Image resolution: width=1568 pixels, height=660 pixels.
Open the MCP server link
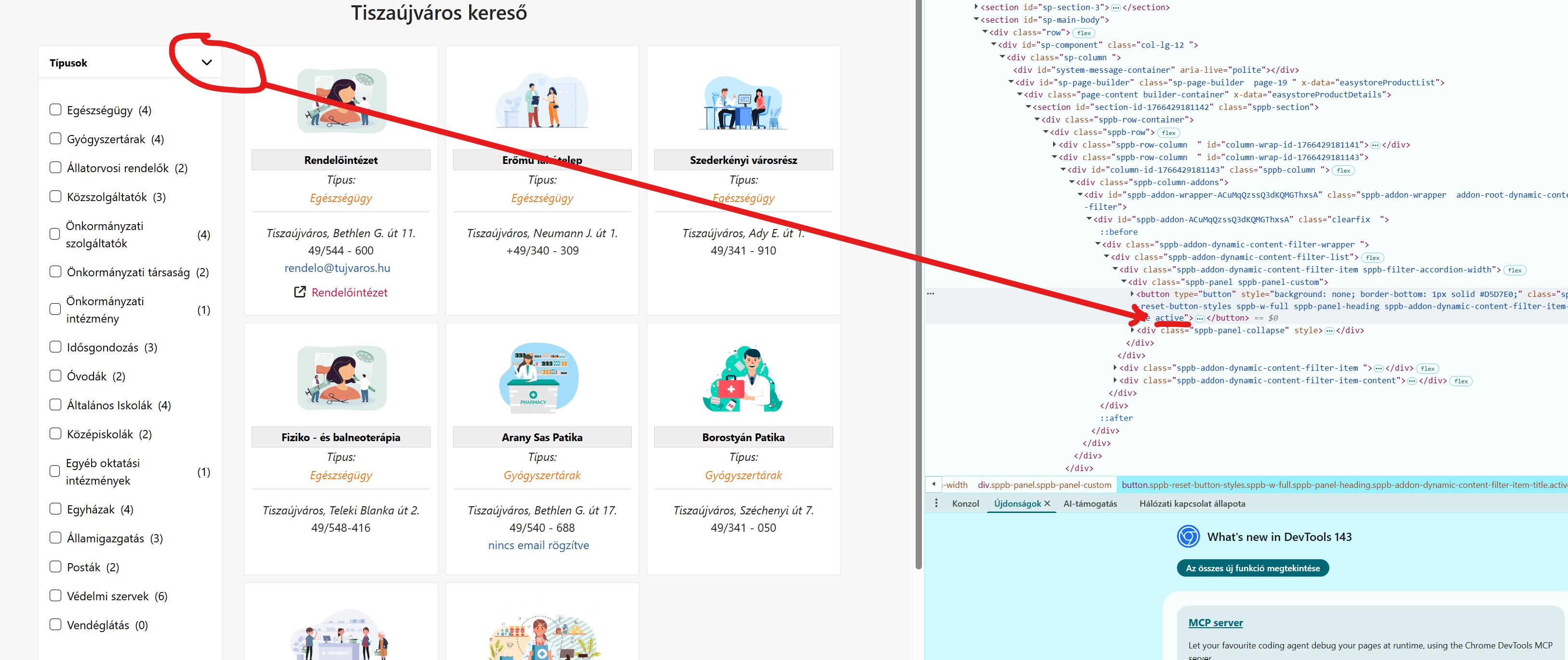tap(1215, 622)
